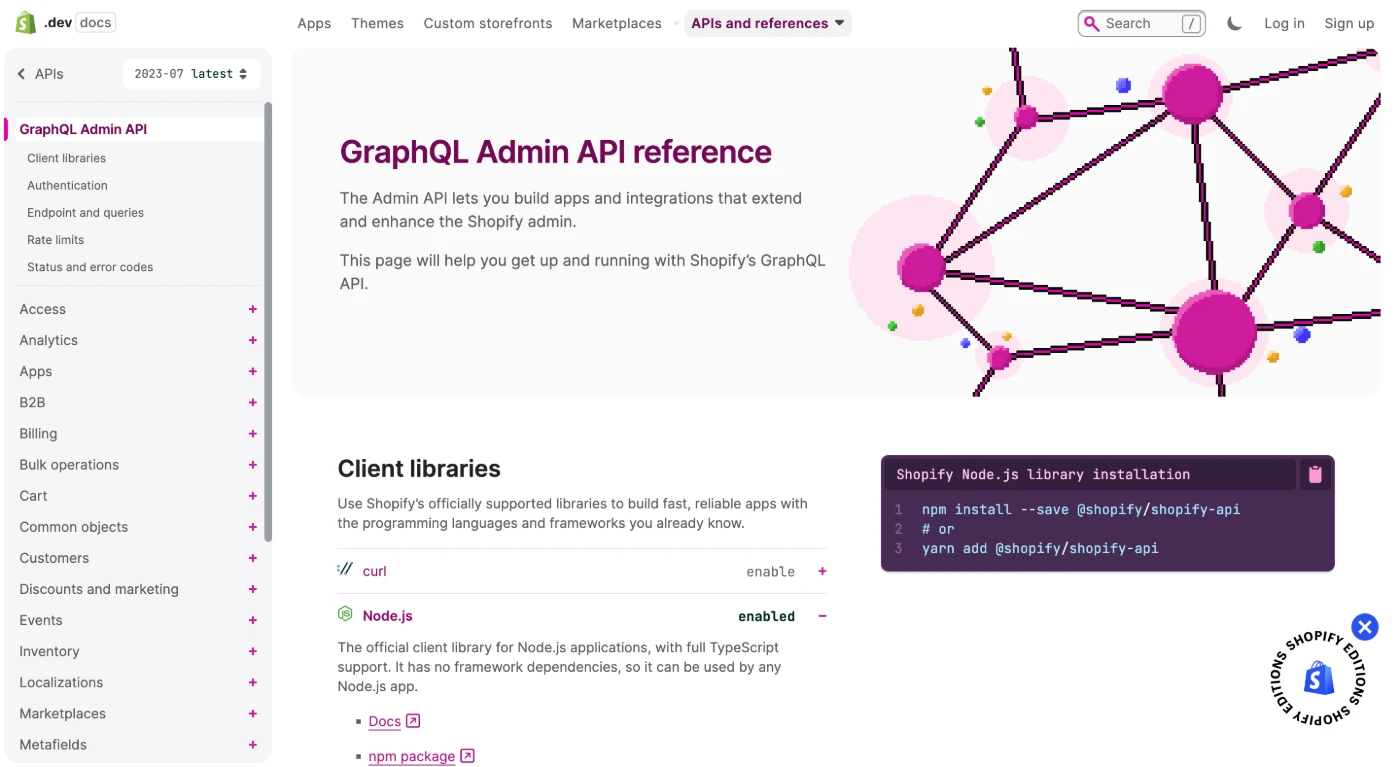
Task: Open the 2023-07 latest version dropdown
Action: pyautogui.click(x=191, y=74)
